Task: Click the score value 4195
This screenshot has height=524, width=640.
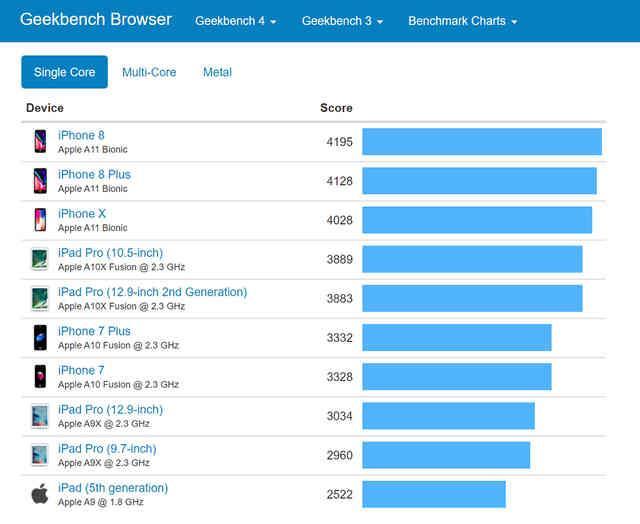Action: pyautogui.click(x=339, y=142)
